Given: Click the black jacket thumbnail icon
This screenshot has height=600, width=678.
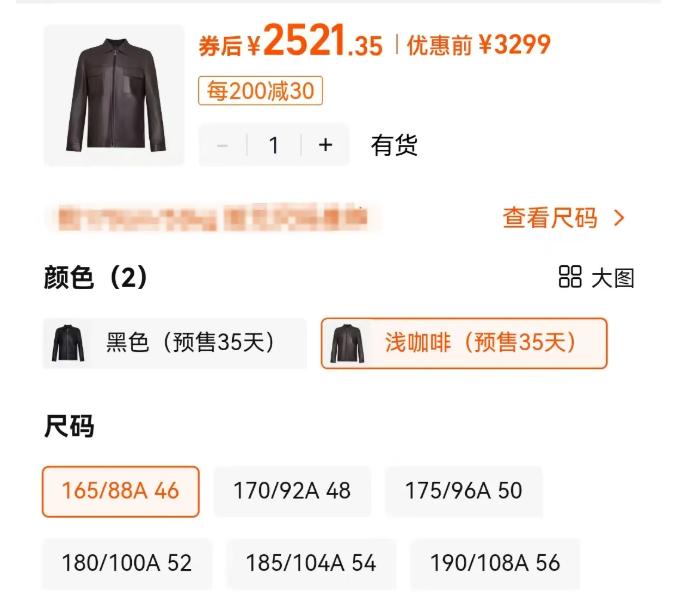Looking at the screenshot, I should click(68, 343).
